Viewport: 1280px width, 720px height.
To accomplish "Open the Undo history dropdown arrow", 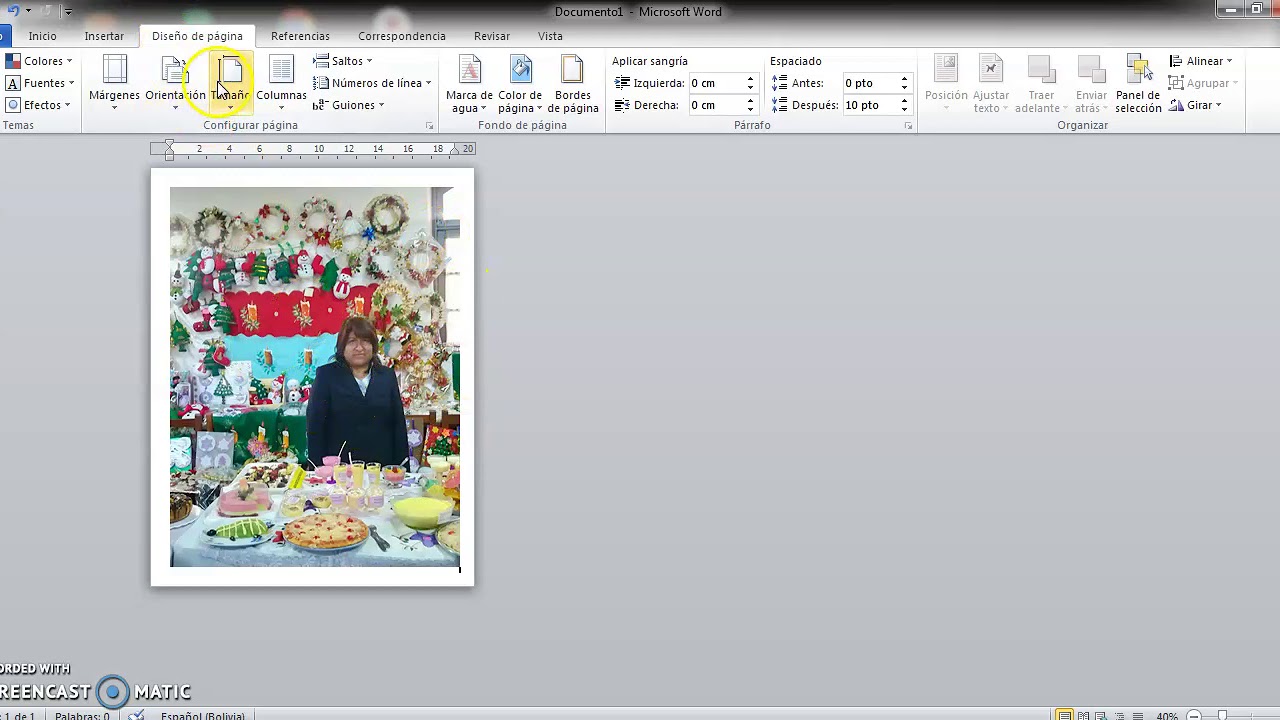I will click(29, 11).
